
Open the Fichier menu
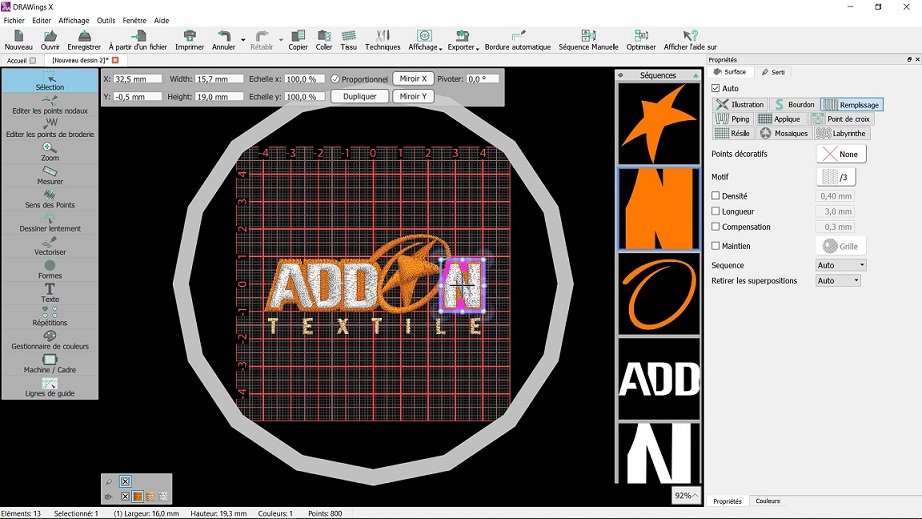[14, 20]
